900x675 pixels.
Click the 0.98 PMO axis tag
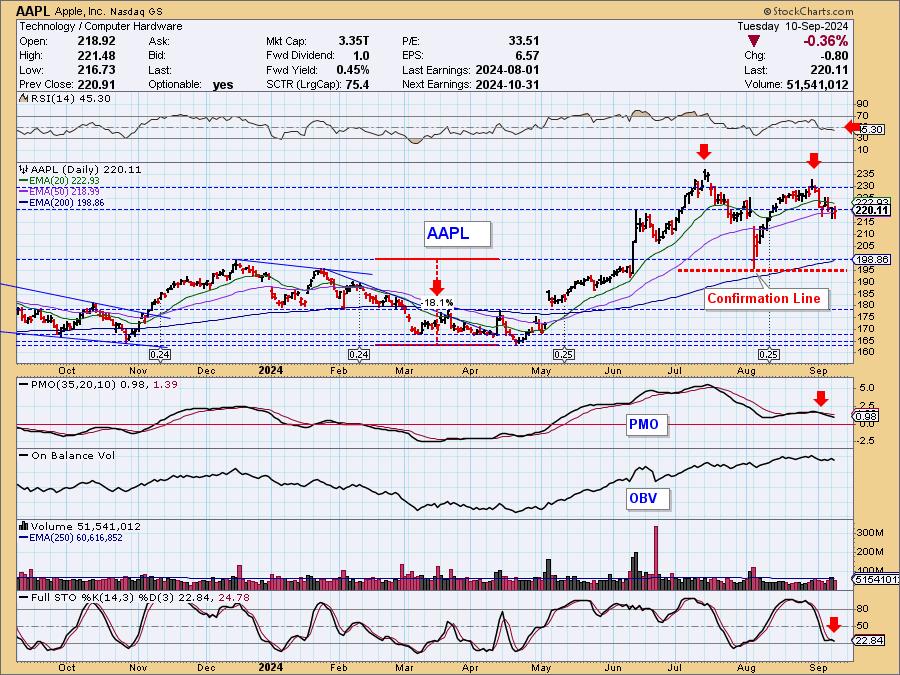click(867, 417)
